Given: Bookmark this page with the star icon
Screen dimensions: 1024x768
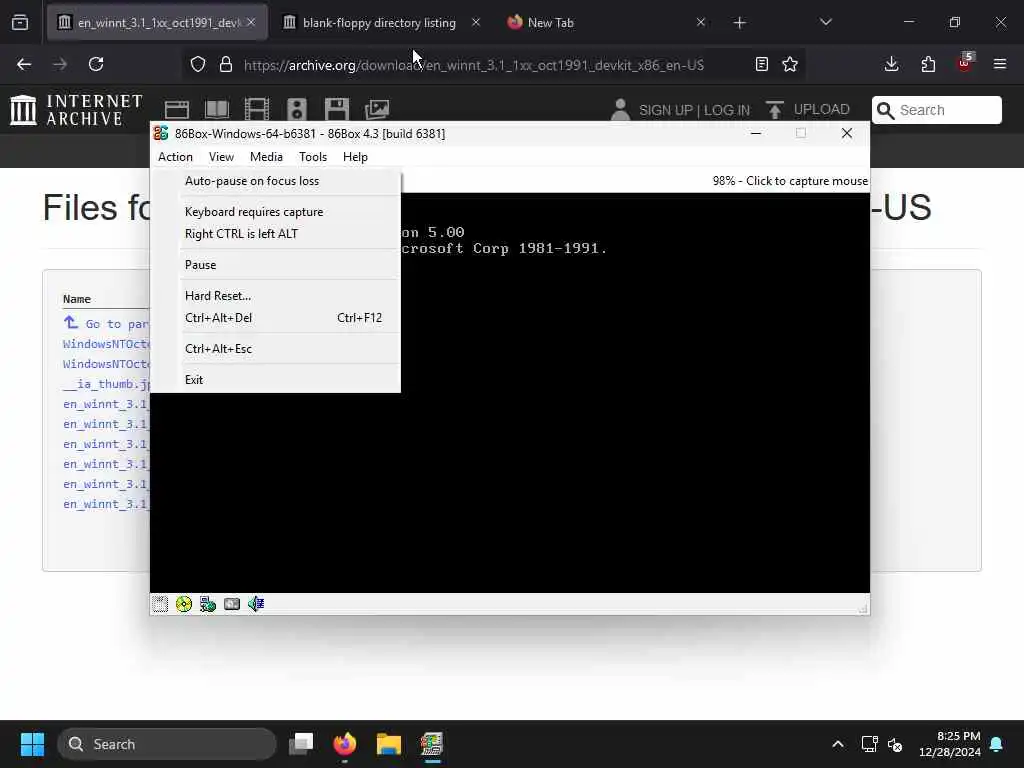Looking at the screenshot, I should (x=790, y=64).
